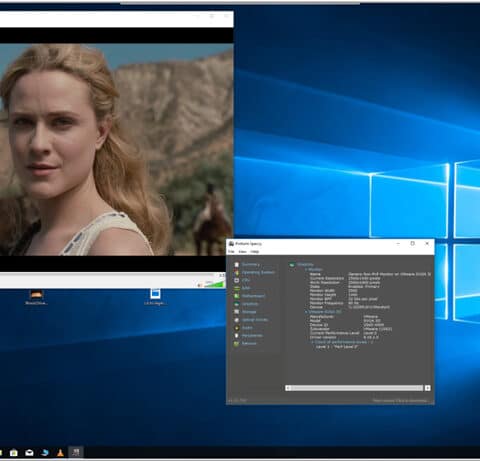Image resolution: width=480 pixels, height=461 pixels.
Task: Collapse the Count of performance levels node
Action: click(312, 342)
